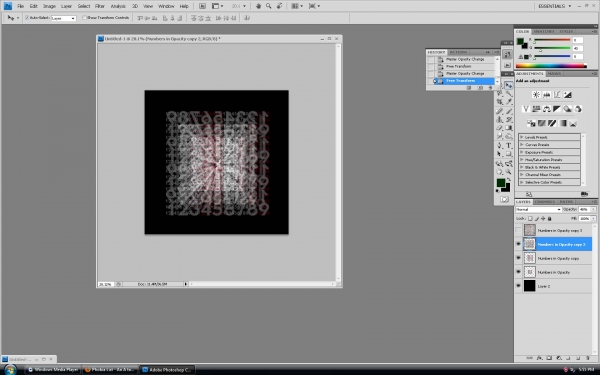The width and height of the screenshot is (600, 375).
Task: Toggle the Auto-Select checkbox
Action: pyautogui.click(x=27, y=18)
